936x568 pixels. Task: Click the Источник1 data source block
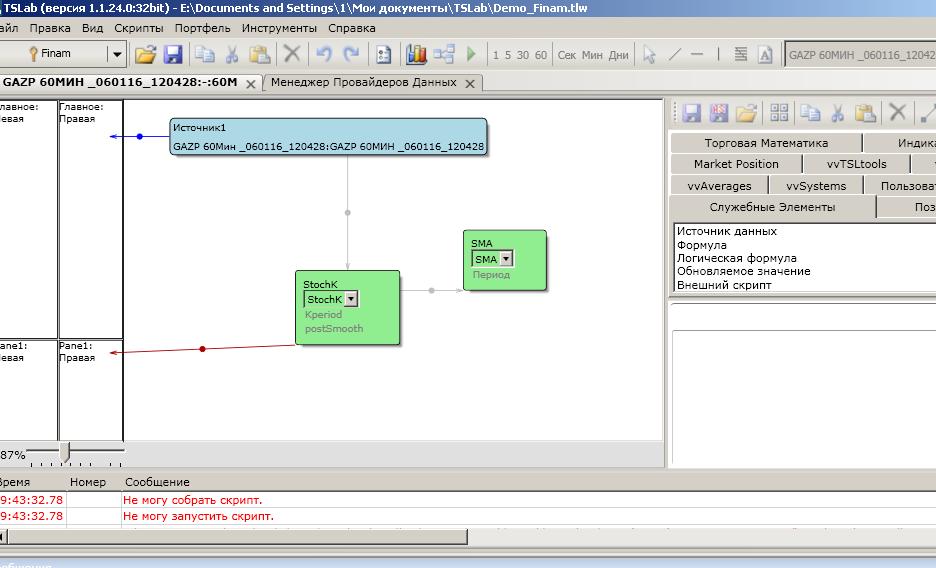tap(329, 137)
